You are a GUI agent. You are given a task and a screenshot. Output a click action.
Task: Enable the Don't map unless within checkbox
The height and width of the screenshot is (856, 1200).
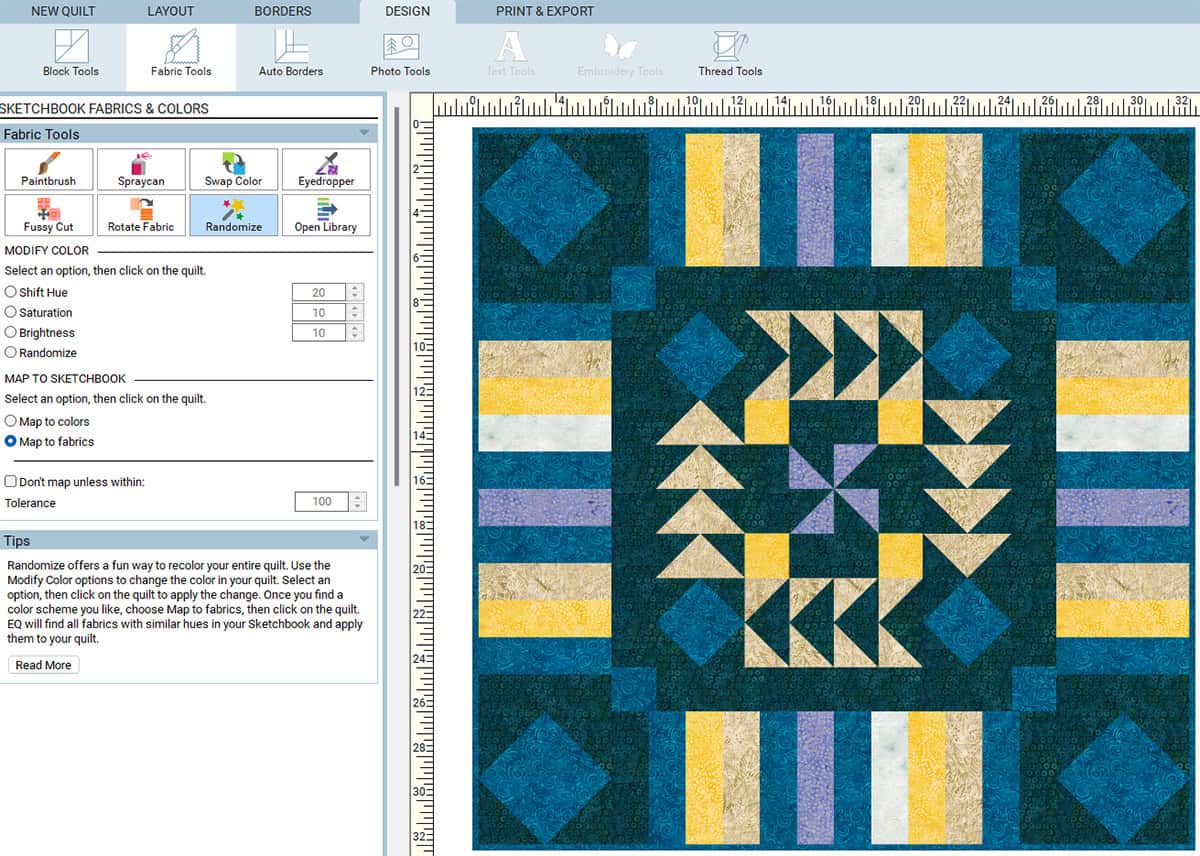point(11,481)
